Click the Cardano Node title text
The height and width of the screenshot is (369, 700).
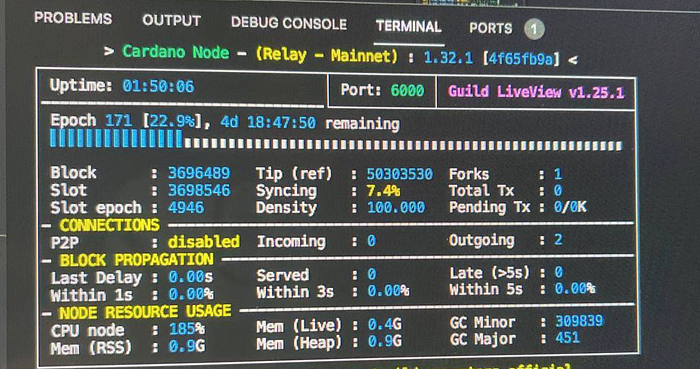point(175,52)
